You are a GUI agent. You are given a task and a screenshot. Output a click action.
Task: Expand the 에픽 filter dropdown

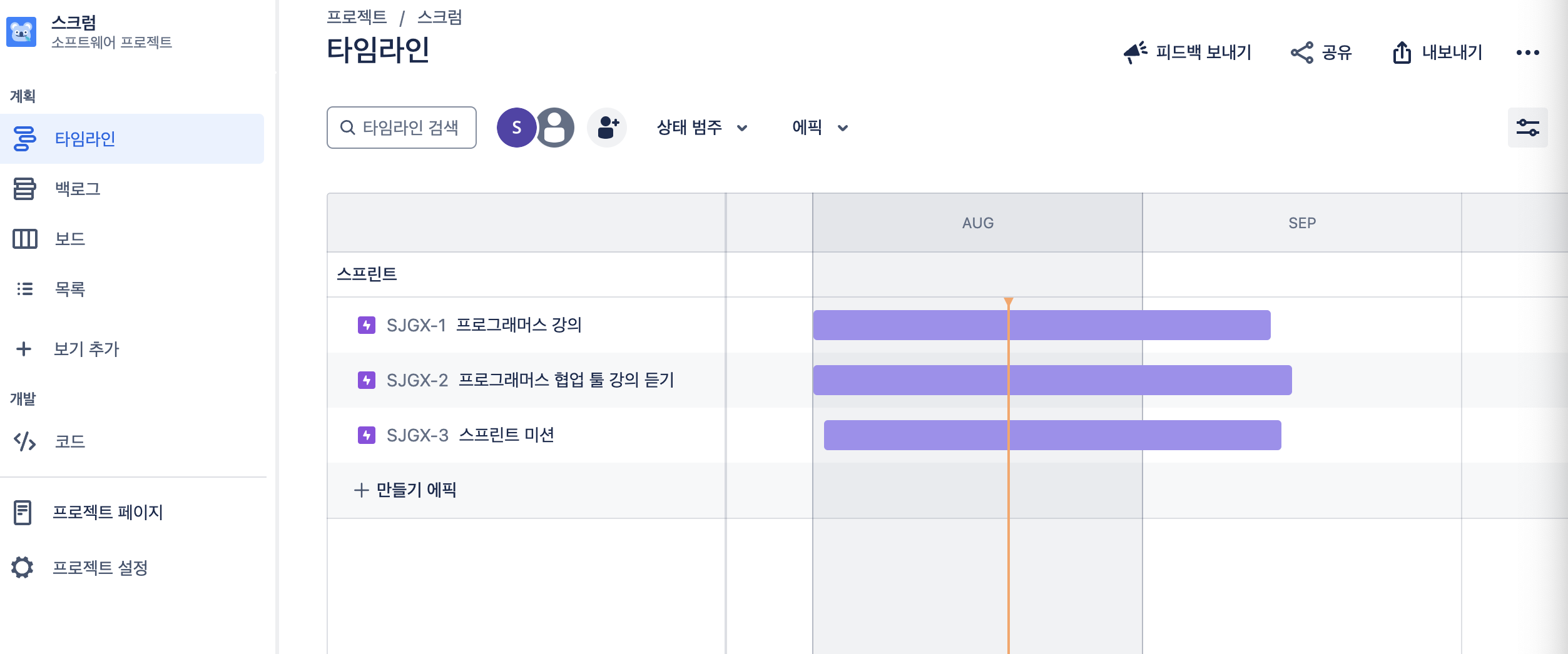pos(820,128)
